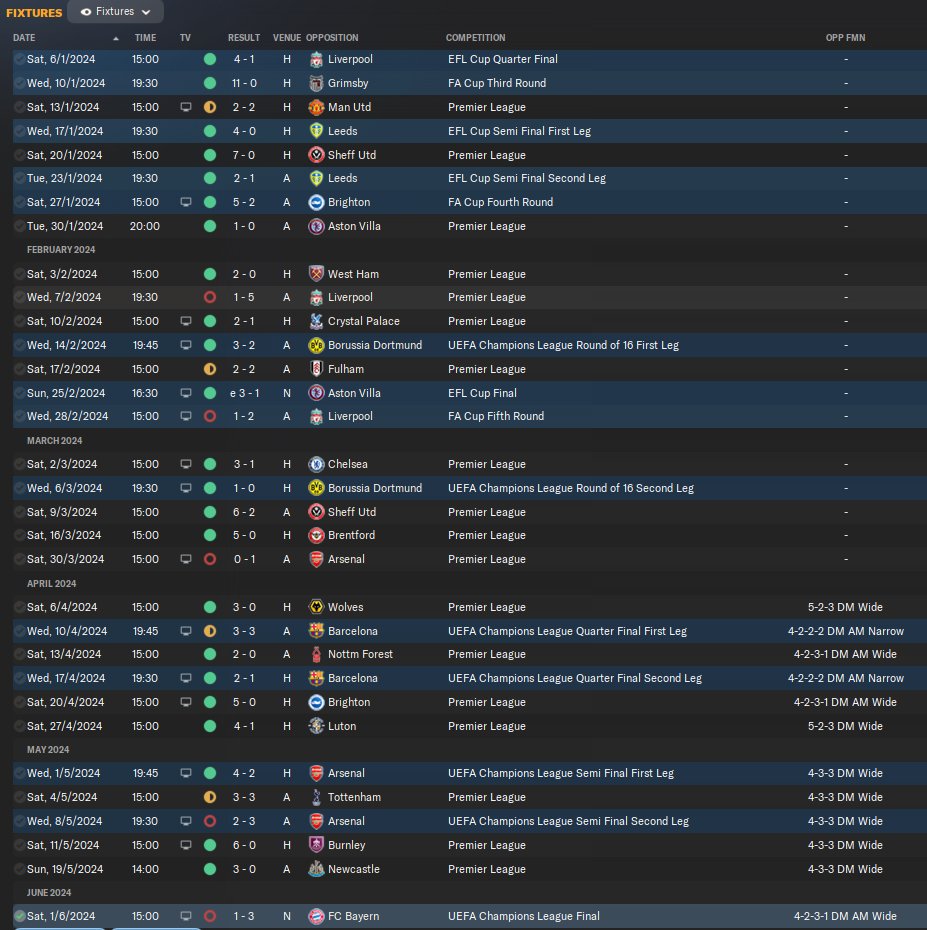Click '4-2-3-1 DM AM Wide' for FC Bayern

click(845, 916)
